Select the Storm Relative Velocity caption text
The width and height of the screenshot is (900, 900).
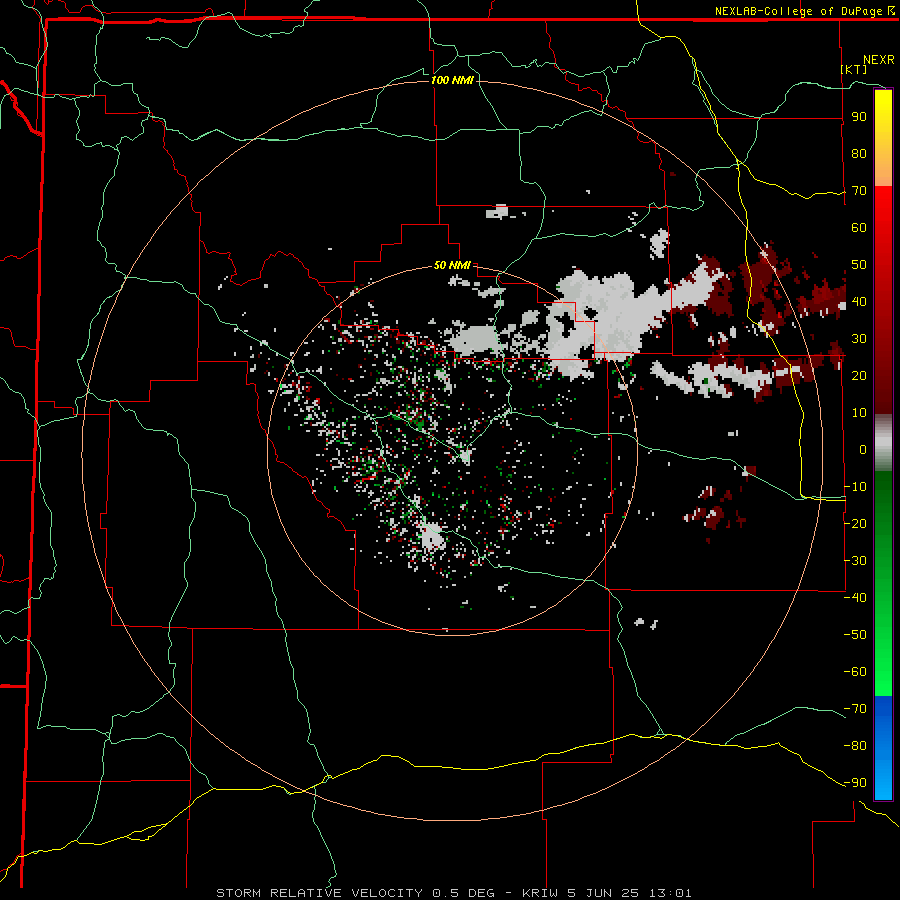pyautogui.click(x=453, y=893)
